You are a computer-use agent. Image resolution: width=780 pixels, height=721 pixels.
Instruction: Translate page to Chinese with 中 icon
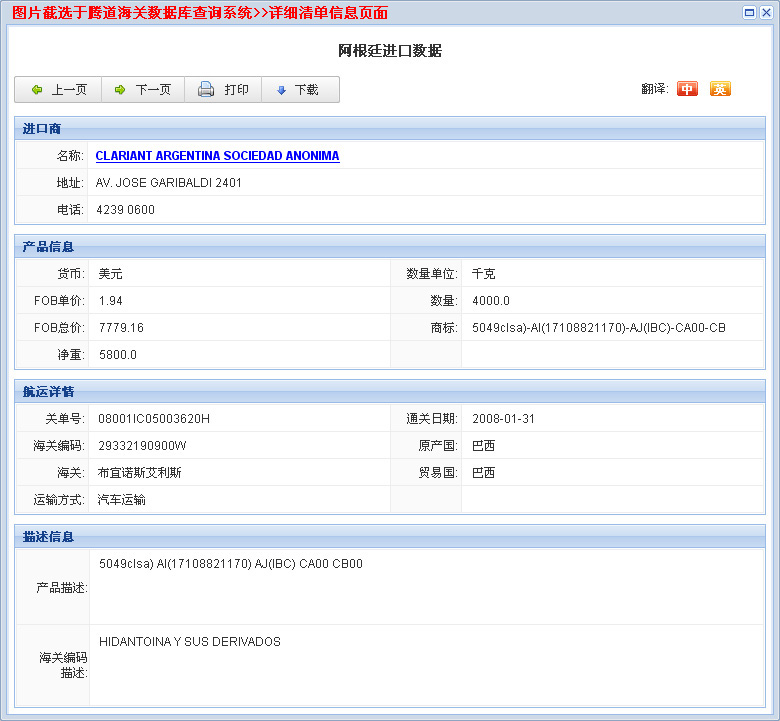tap(687, 89)
